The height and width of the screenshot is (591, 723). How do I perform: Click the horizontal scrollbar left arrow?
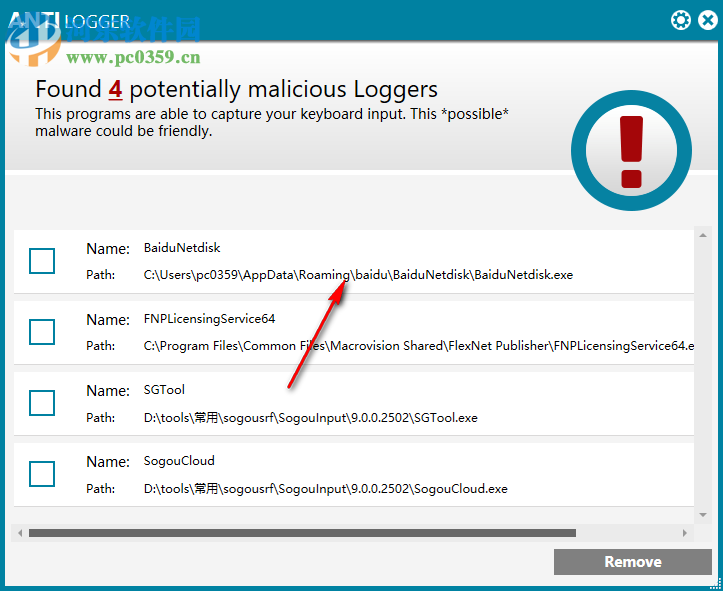20,533
